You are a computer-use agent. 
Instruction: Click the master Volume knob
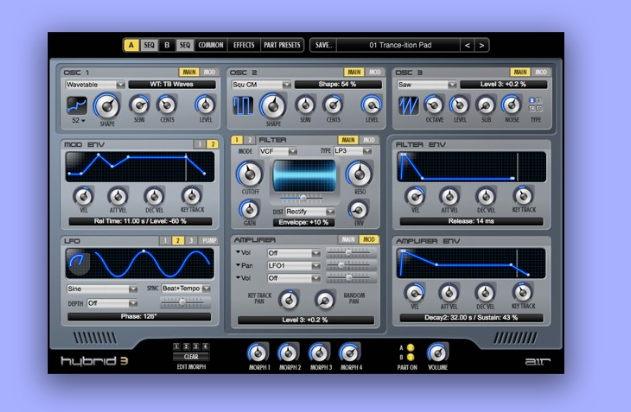point(437,352)
